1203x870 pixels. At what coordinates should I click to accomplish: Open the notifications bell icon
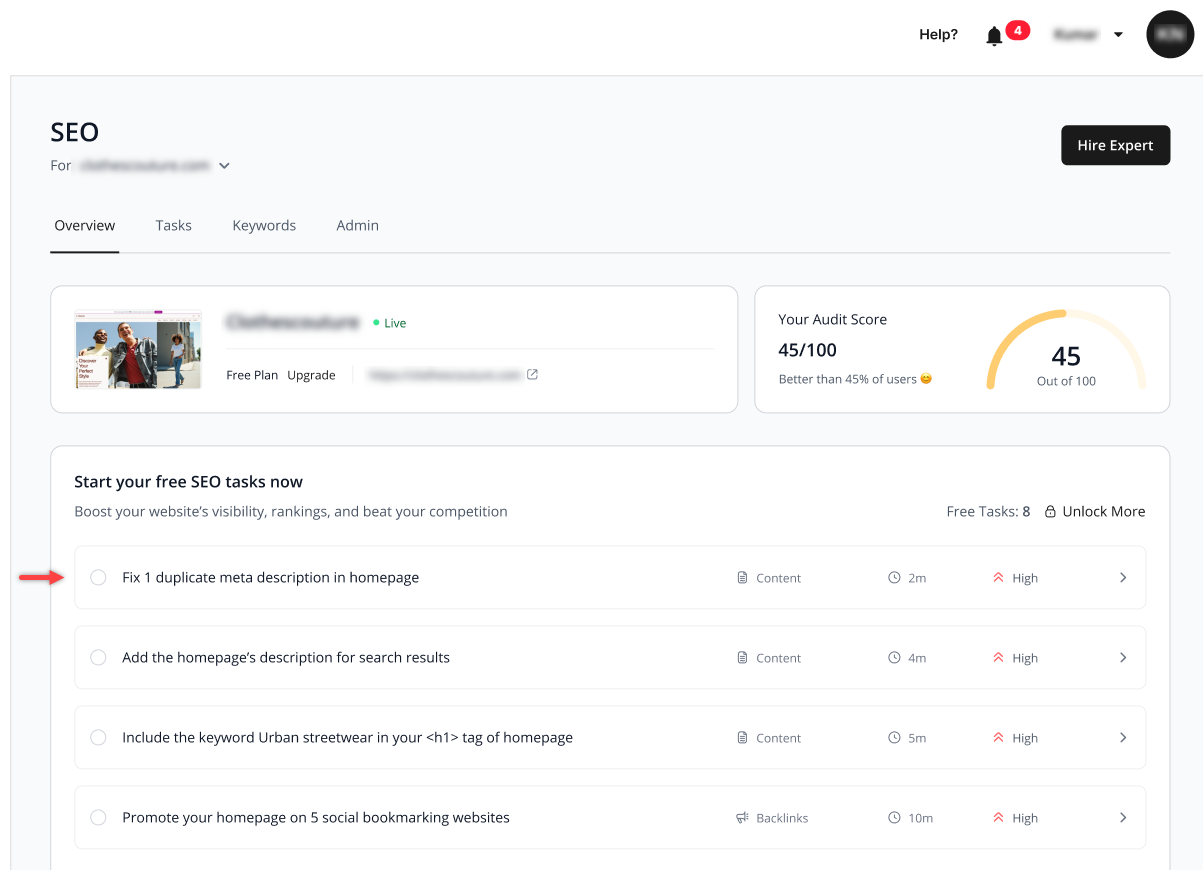[994, 36]
